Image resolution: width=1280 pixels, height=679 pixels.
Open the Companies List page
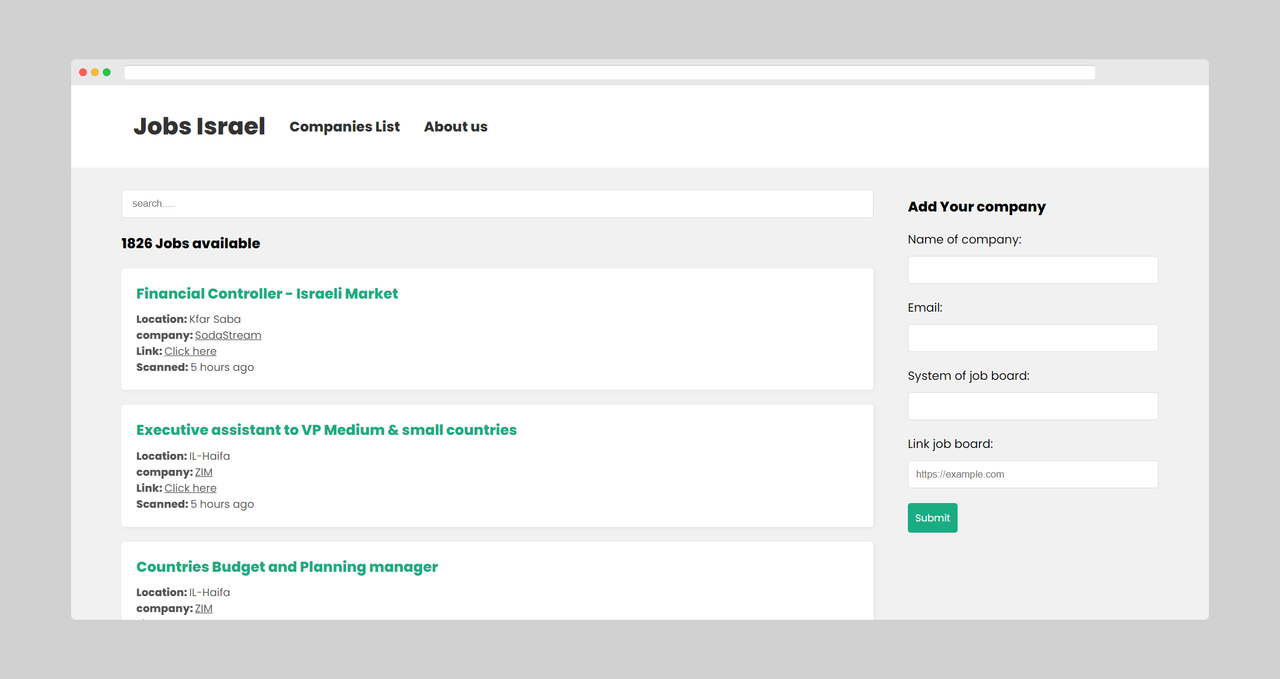(x=344, y=127)
